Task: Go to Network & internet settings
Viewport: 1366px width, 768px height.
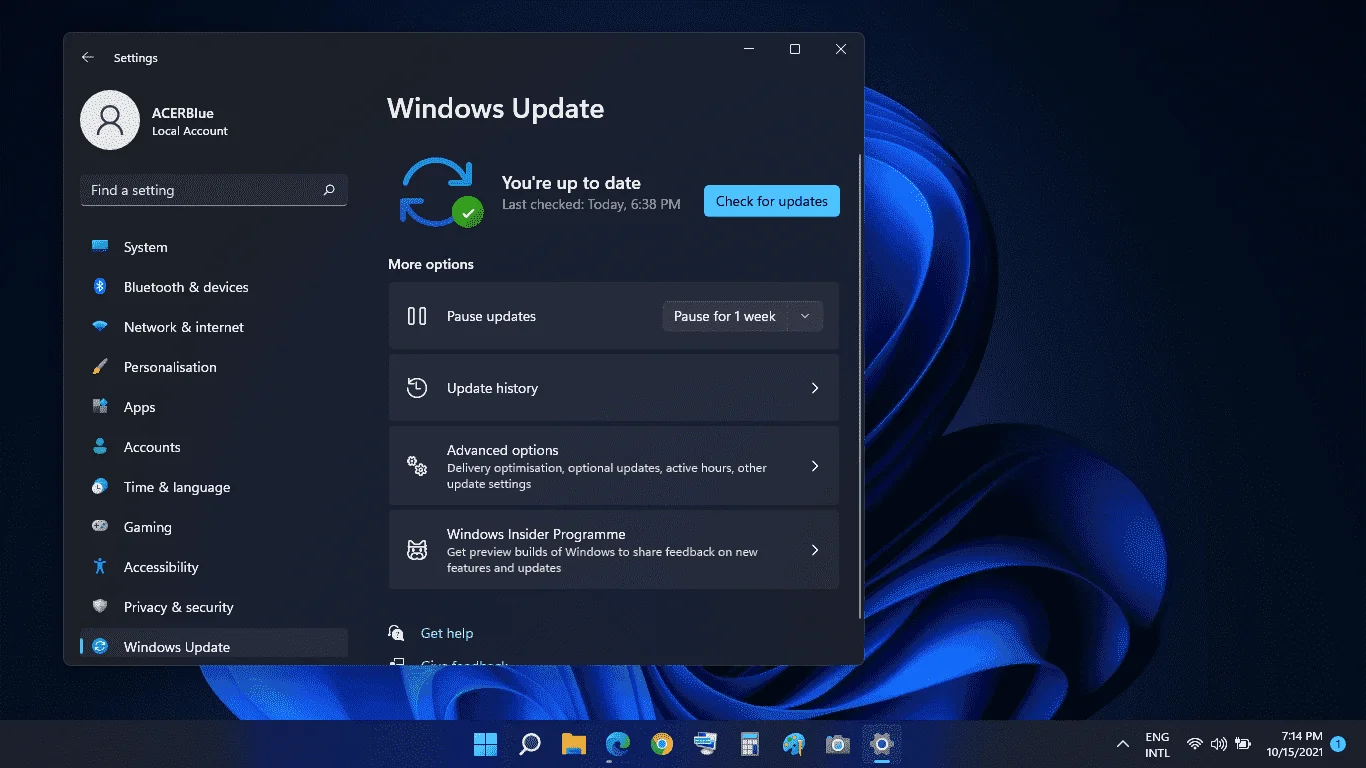Action: 214,327
